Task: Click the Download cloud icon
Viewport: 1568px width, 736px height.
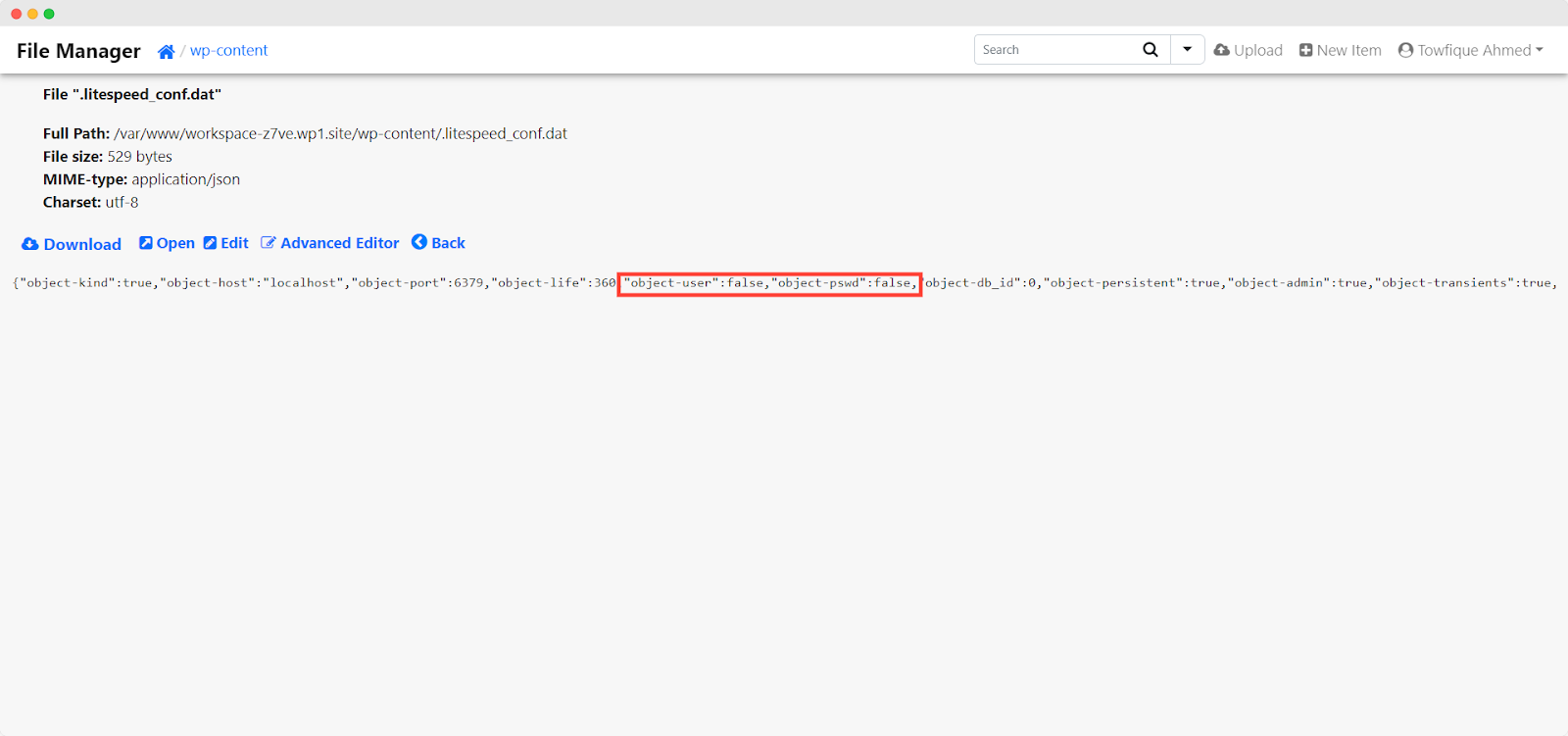Action: click(x=30, y=244)
